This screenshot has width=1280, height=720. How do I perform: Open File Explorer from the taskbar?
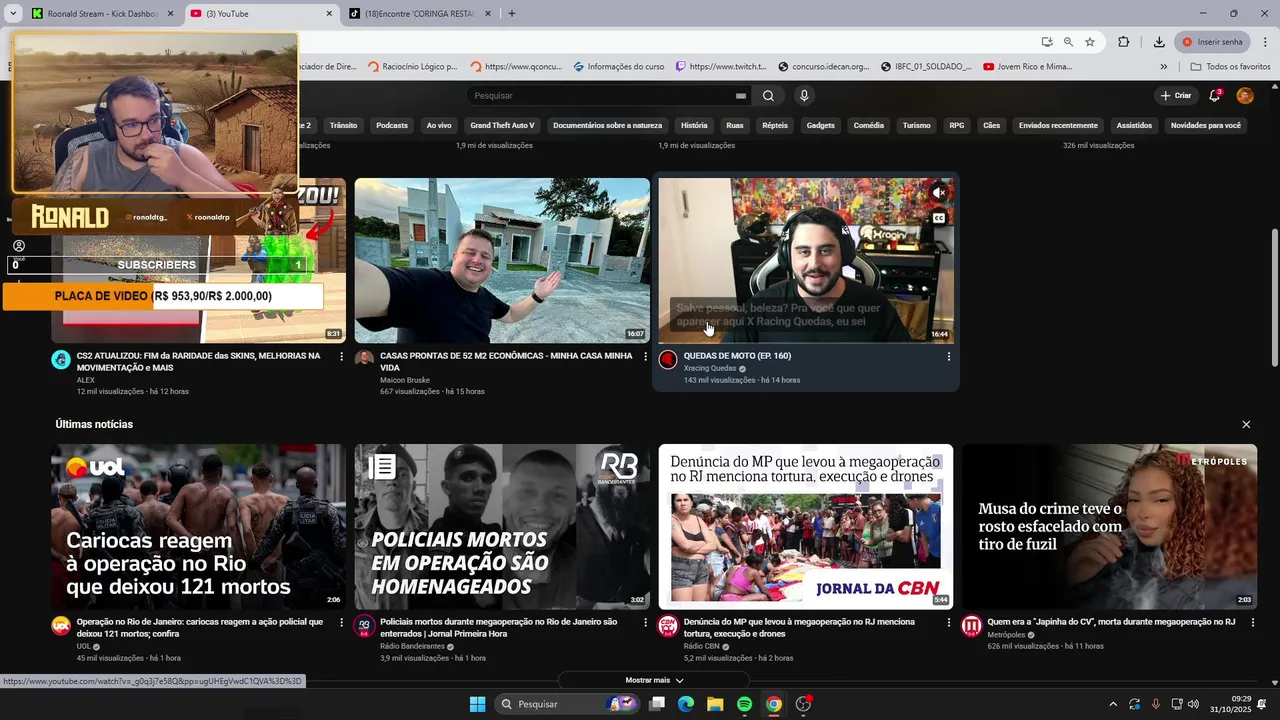[x=715, y=704]
